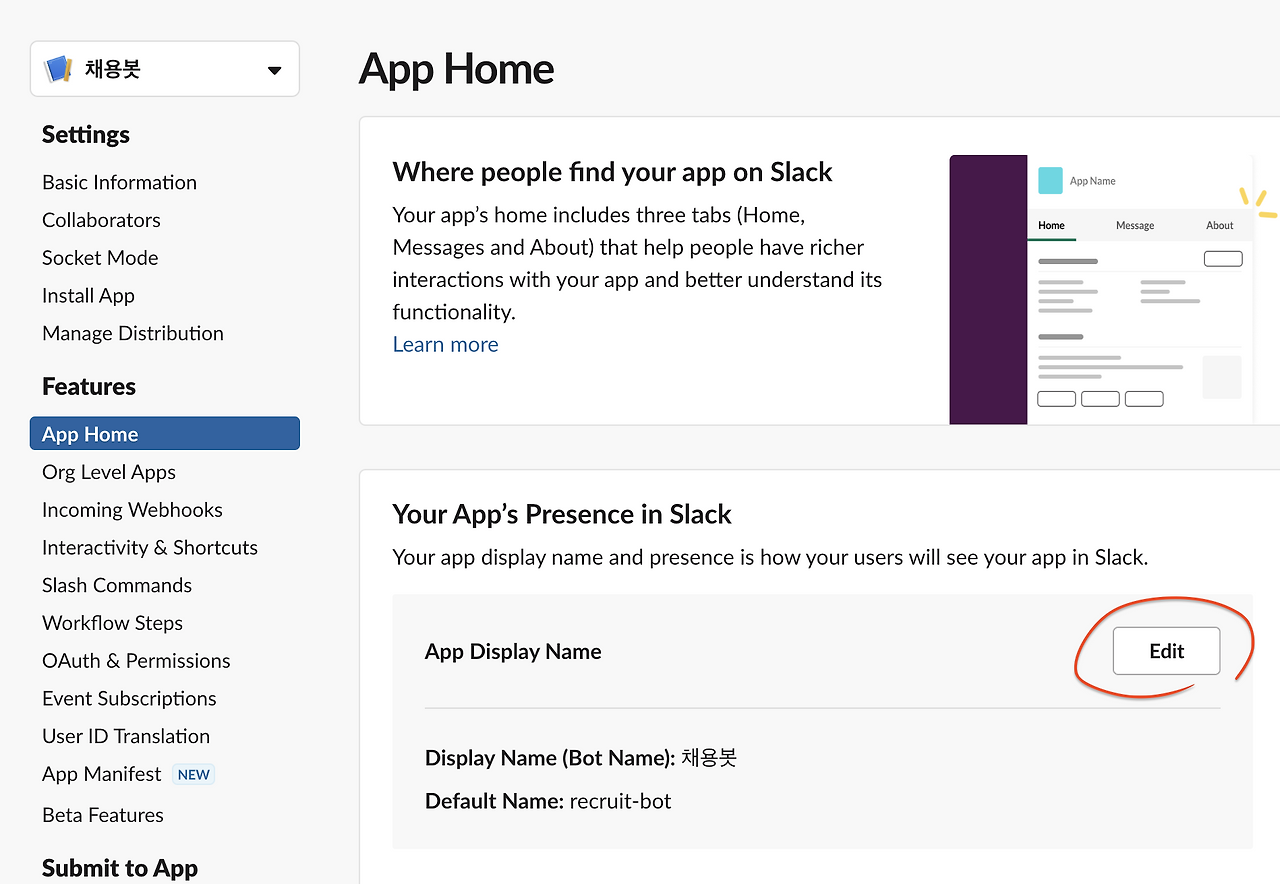The height and width of the screenshot is (884, 1280).
Task: Navigate to Manage Distribution
Action: [133, 333]
